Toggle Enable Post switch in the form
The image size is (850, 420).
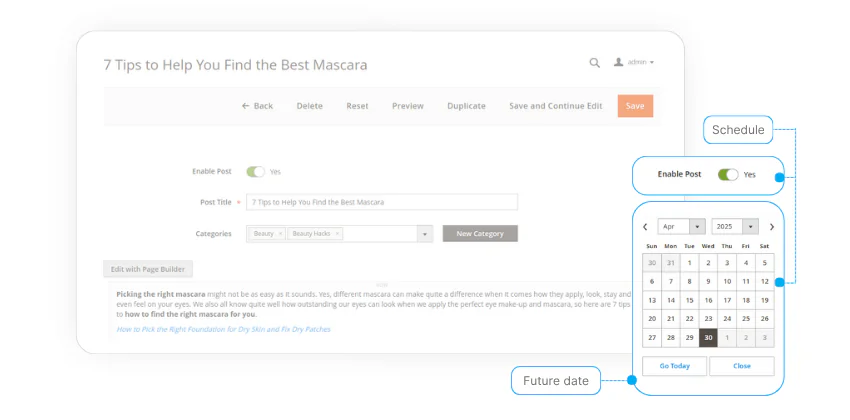point(256,172)
